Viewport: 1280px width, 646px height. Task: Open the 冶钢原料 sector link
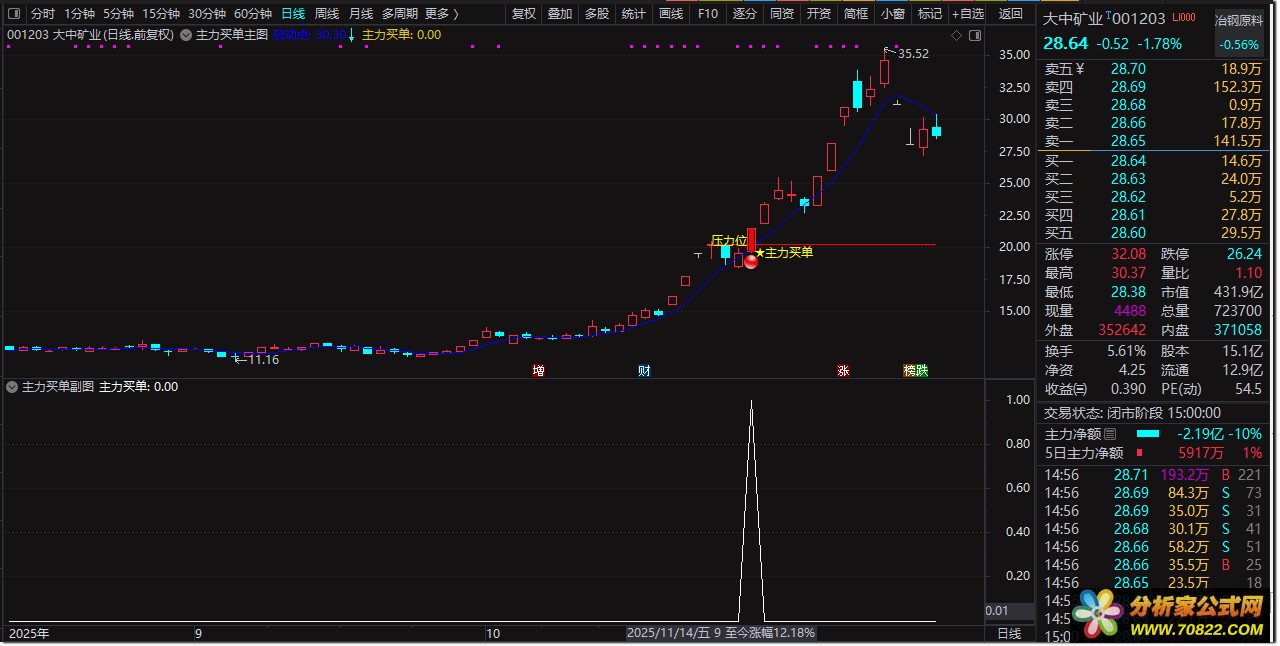tap(1237, 20)
